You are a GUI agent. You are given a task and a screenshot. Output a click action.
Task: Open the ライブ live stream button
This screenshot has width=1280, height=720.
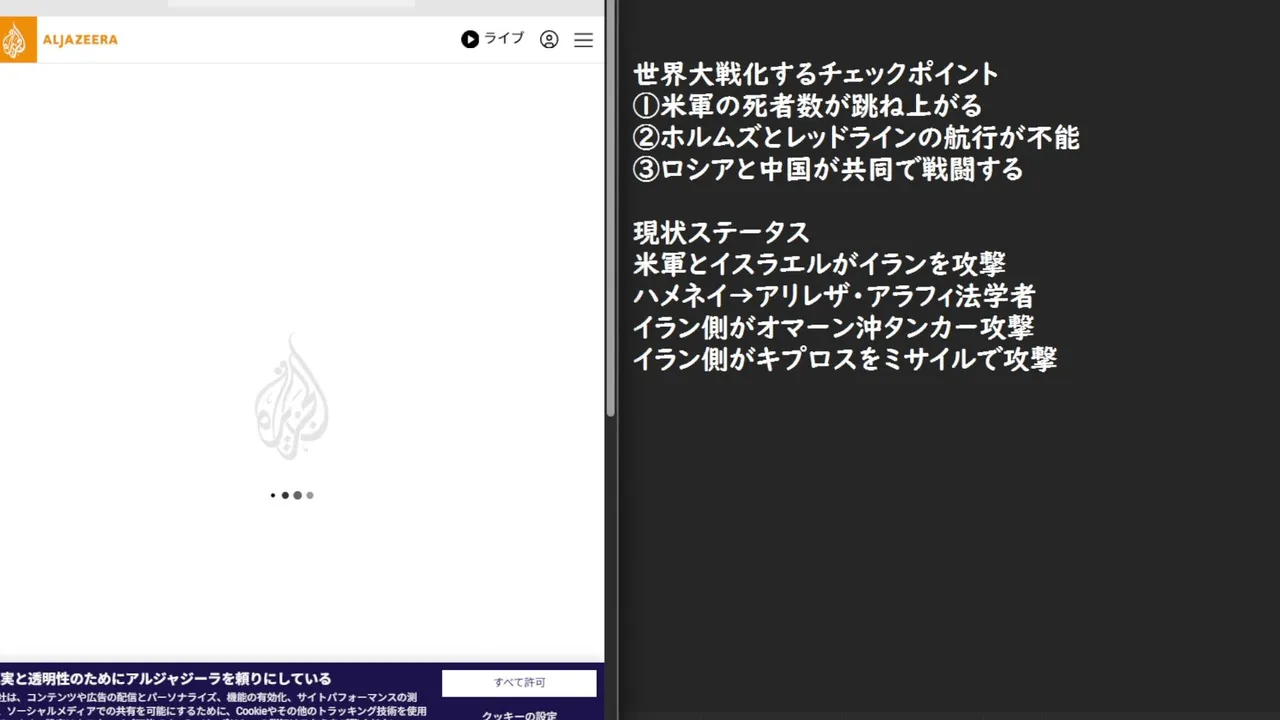point(492,39)
